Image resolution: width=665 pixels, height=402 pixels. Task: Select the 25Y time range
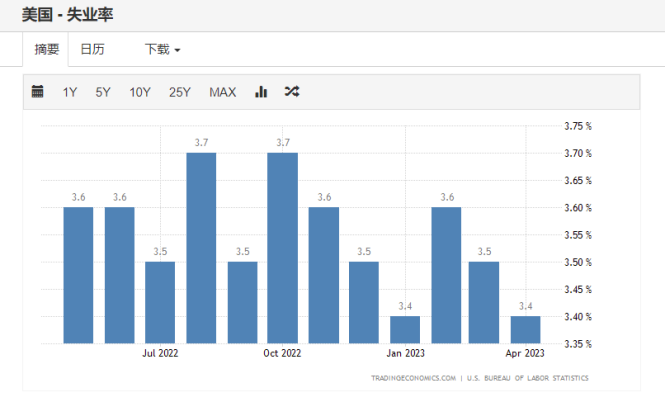(x=180, y=92)
